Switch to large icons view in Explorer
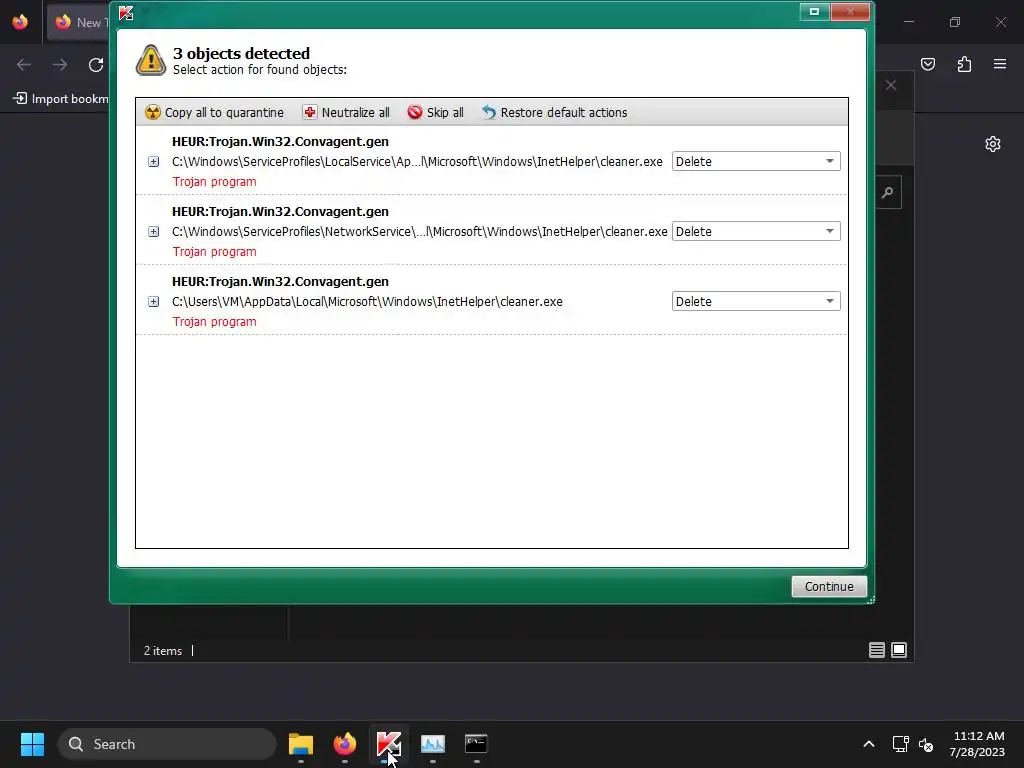1024x768 pixels. (899, 650)
